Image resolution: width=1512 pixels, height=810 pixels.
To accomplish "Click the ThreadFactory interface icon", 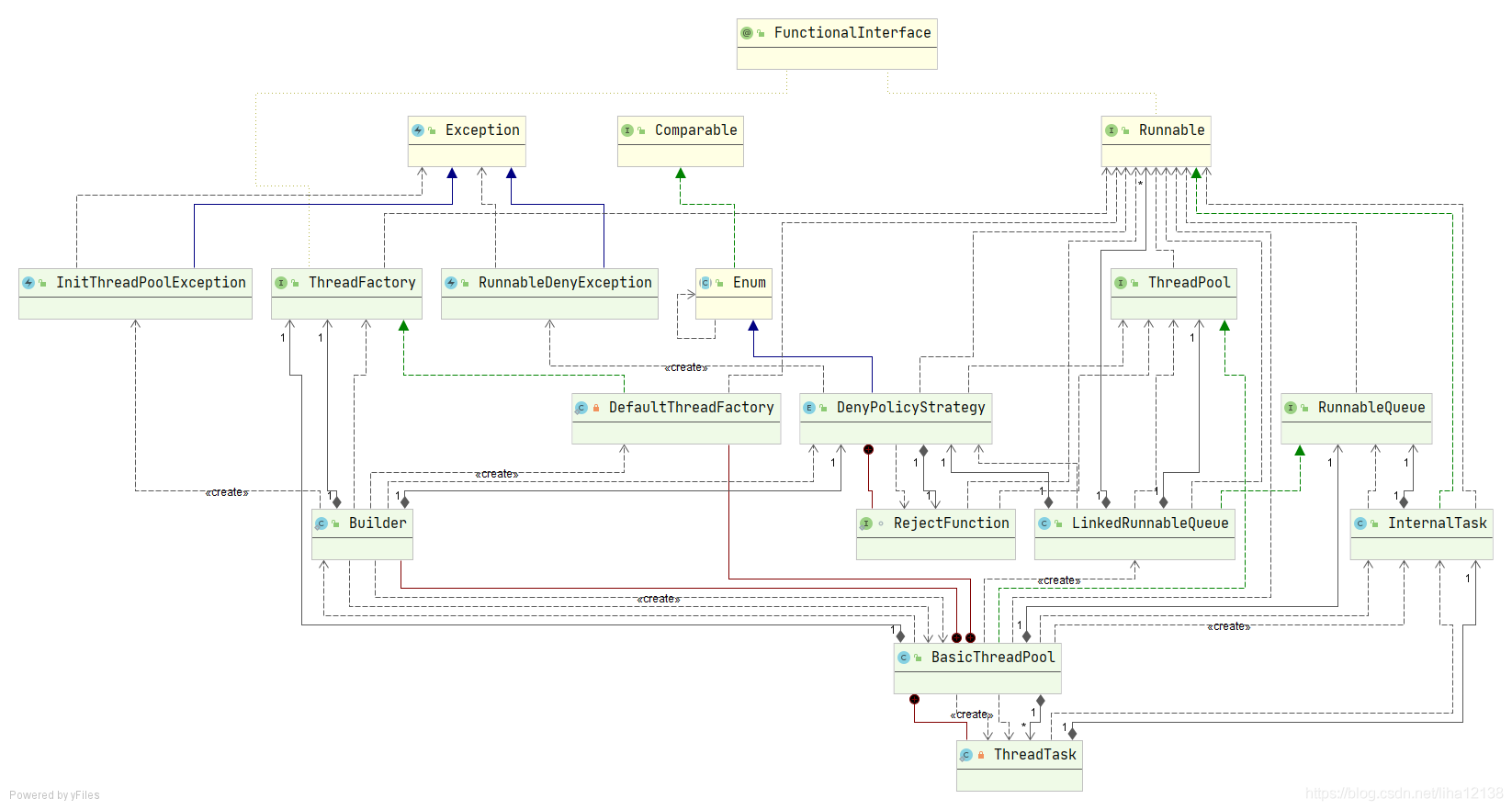I will [281, 283].
